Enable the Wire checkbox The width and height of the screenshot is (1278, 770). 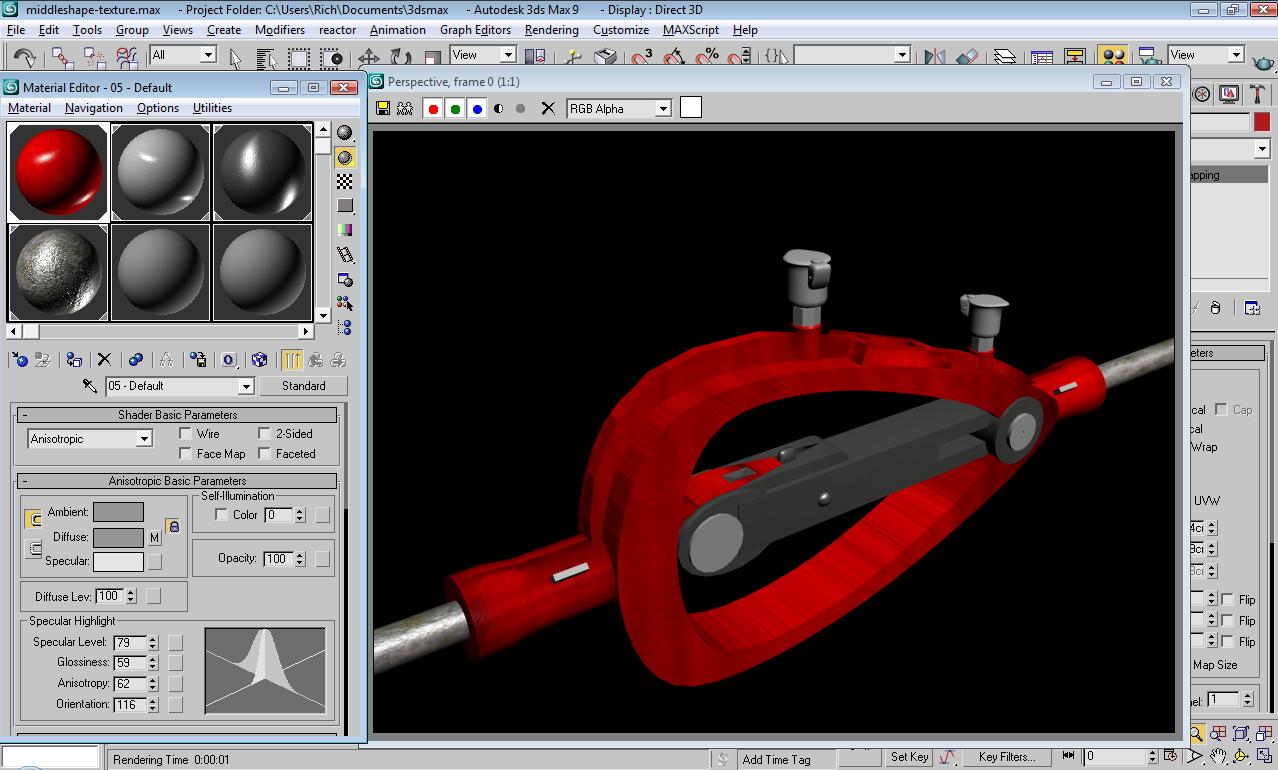click(185, 434)
